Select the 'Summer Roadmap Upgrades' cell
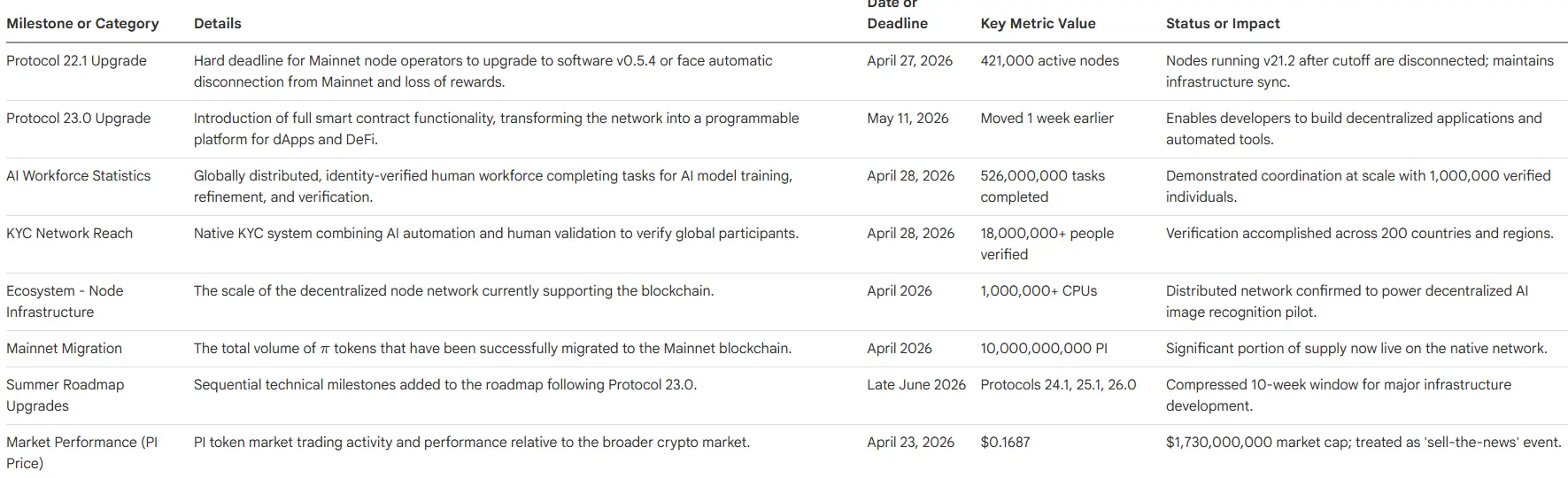Image resolution: width=1568 pixels, height=478 pixels. point(65,396)
